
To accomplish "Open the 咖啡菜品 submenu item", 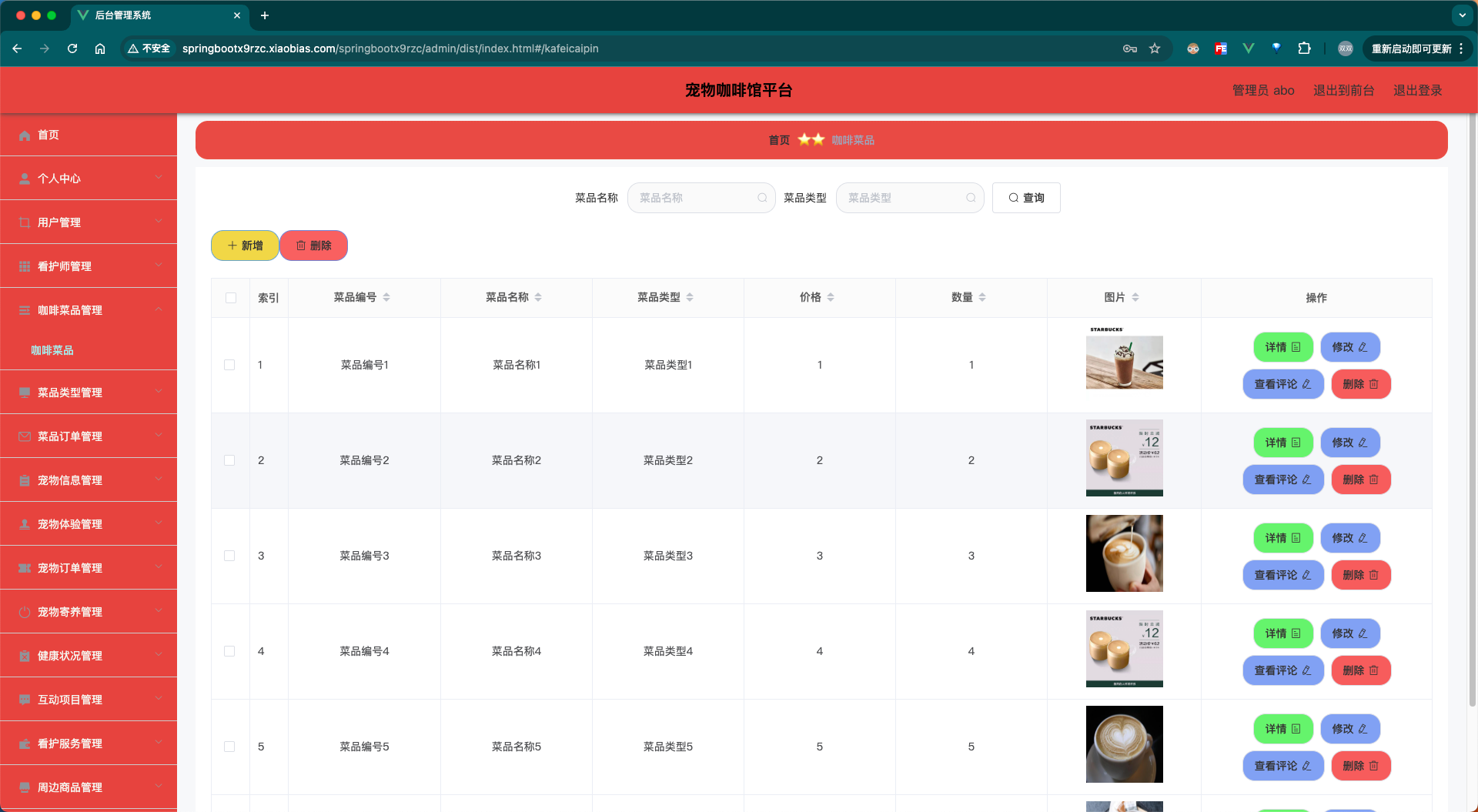I will coord(52,350).
